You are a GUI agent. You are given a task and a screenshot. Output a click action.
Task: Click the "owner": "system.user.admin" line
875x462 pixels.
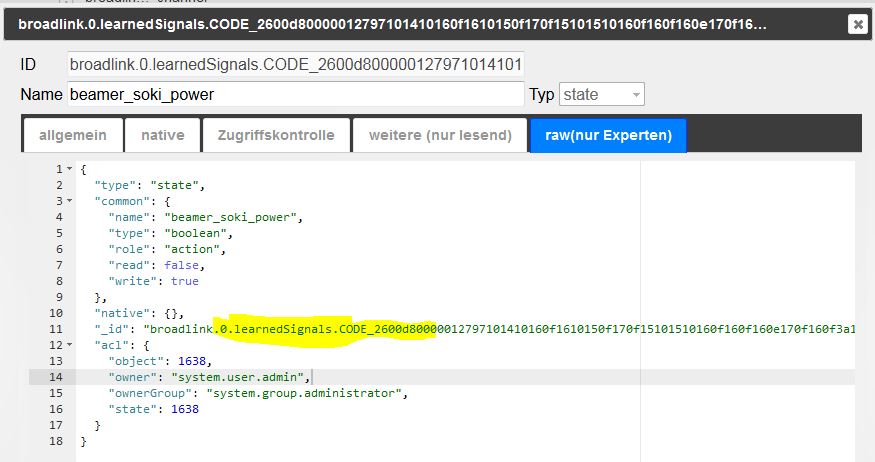pos(209,377)
